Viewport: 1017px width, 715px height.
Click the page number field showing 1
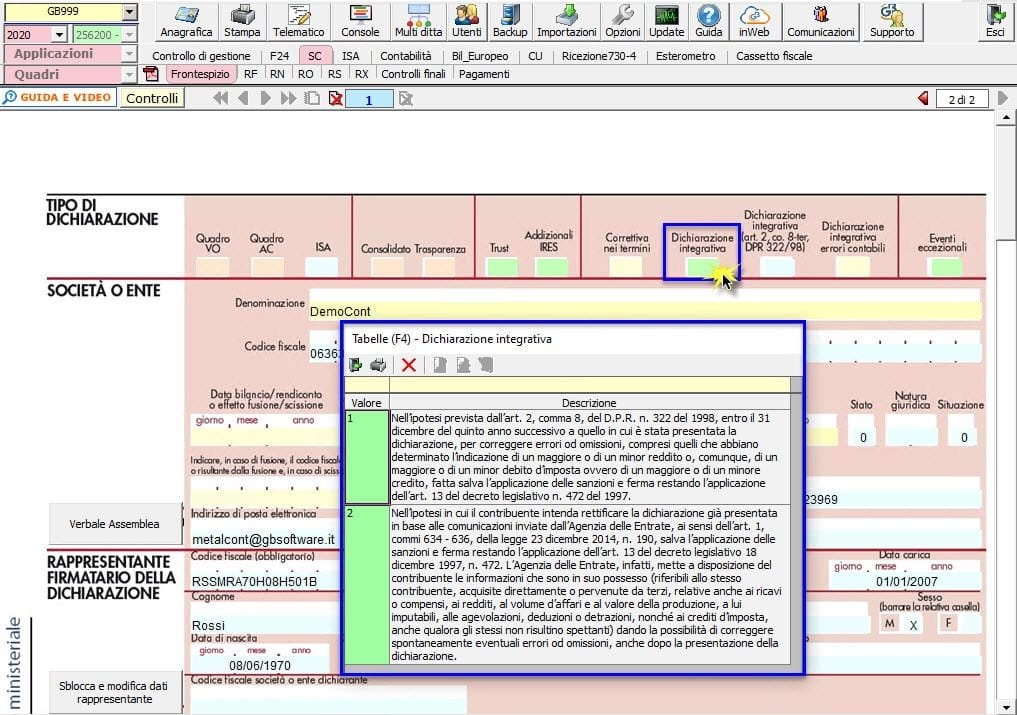(x=369, y=99)
